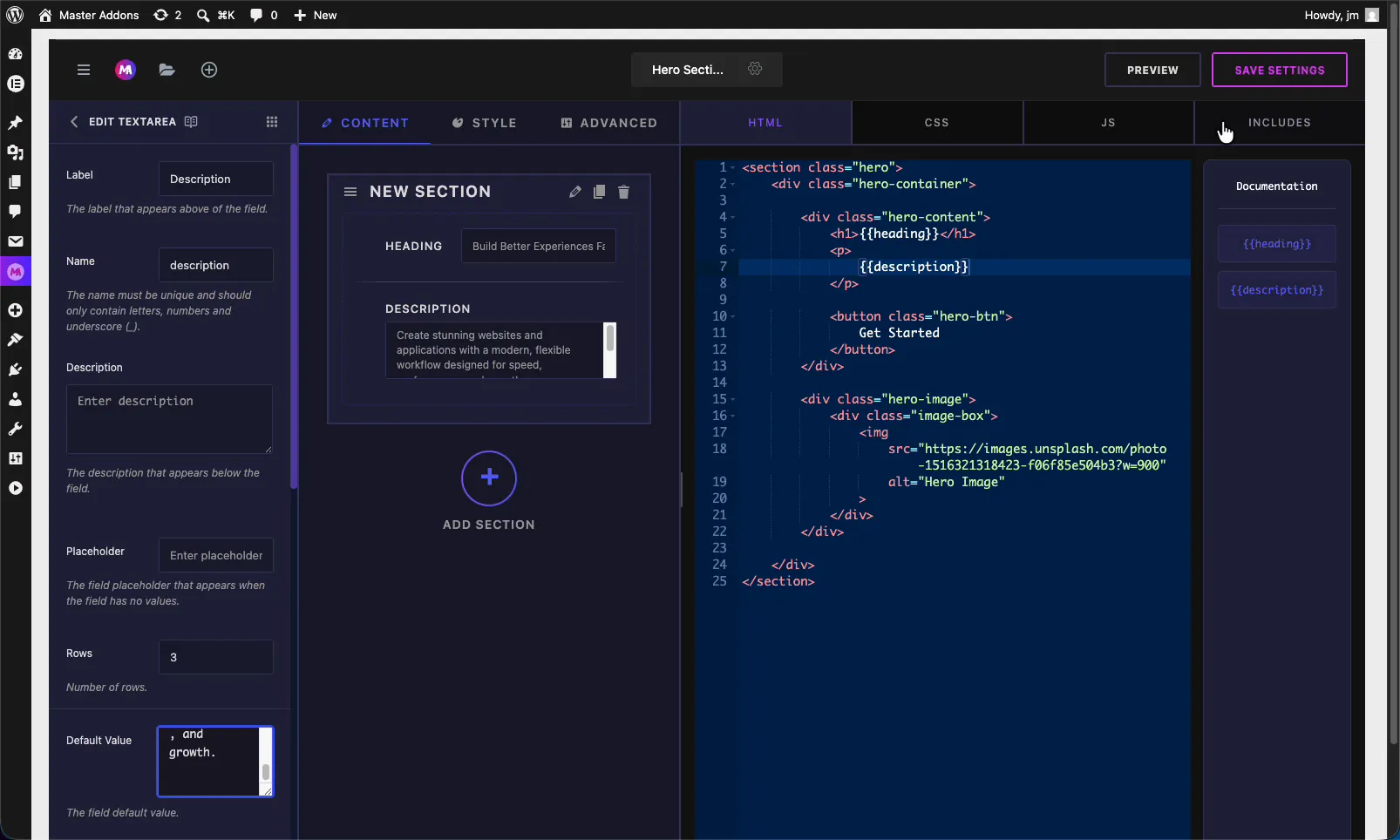Click the Label input containing Description
This screenshot has width=1400, height=840.
(x=216, y=179)
